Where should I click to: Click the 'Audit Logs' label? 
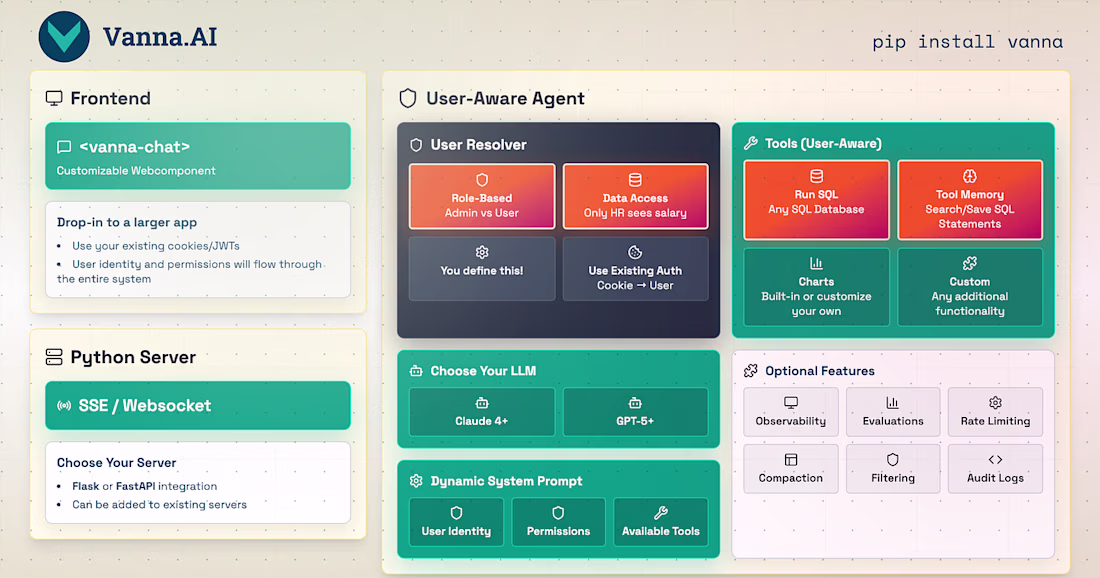pos(995,478)
